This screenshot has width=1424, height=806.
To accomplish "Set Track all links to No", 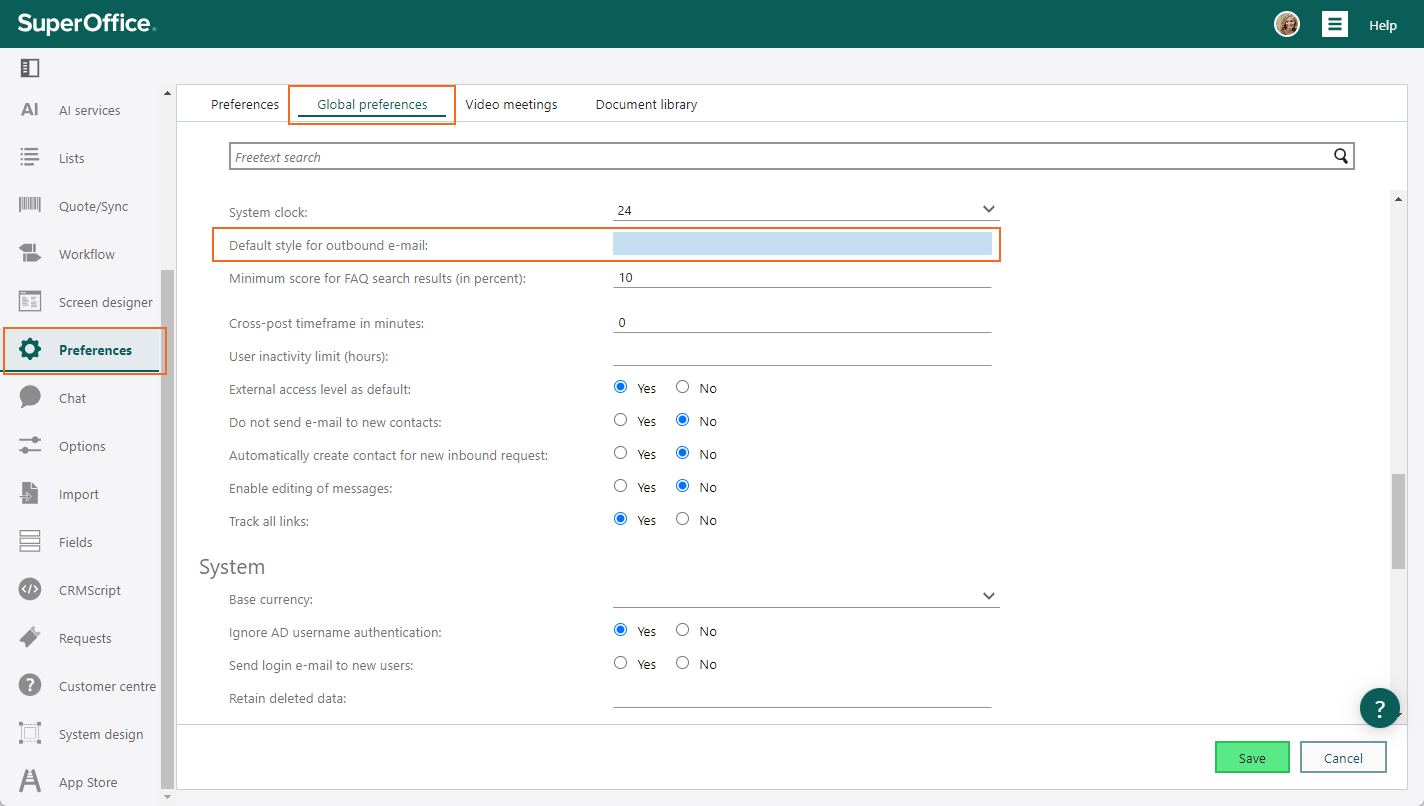I will [683, 519].
